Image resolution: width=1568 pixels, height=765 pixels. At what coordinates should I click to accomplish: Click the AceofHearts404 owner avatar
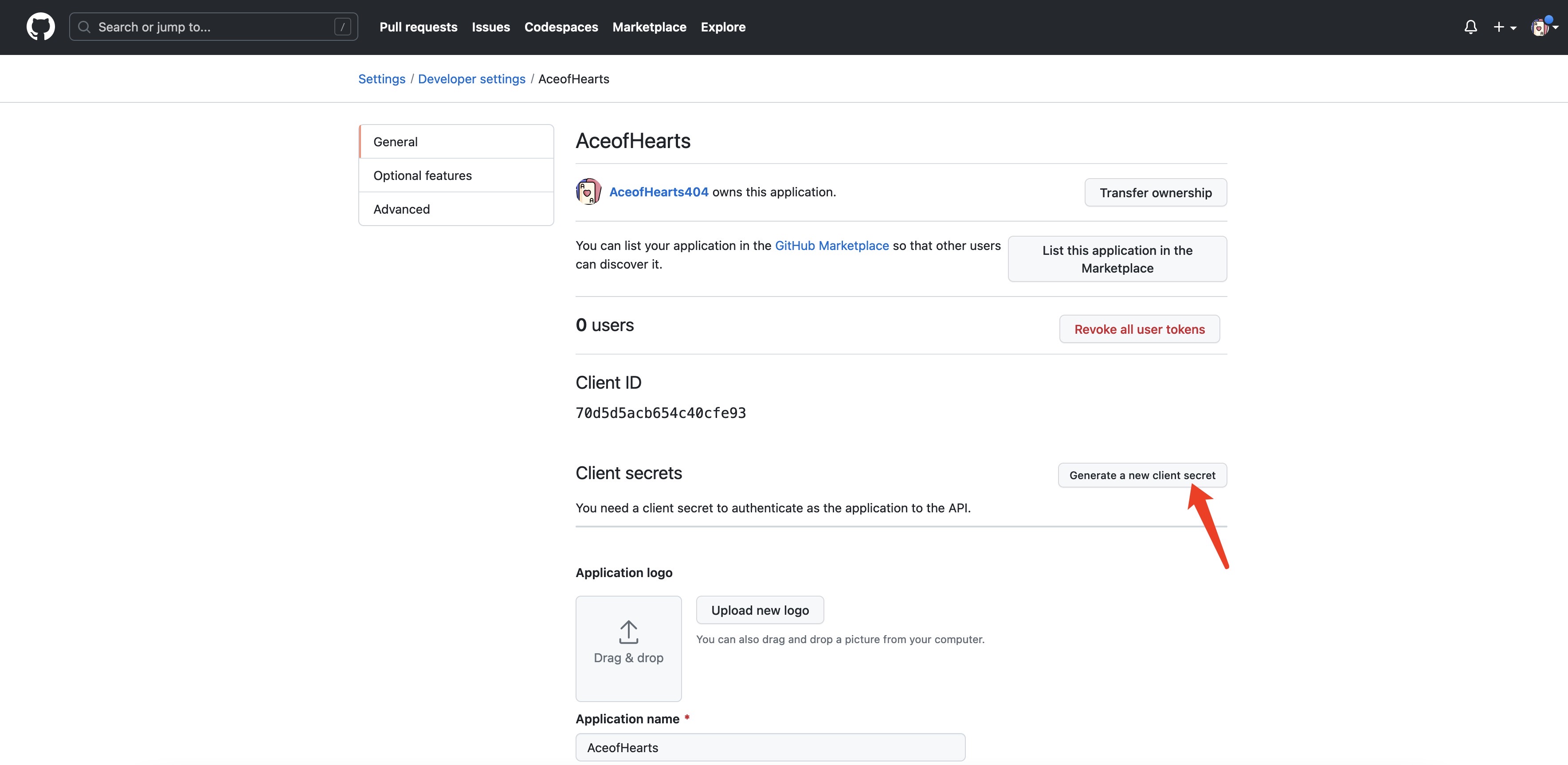click(x=588, y=192)
